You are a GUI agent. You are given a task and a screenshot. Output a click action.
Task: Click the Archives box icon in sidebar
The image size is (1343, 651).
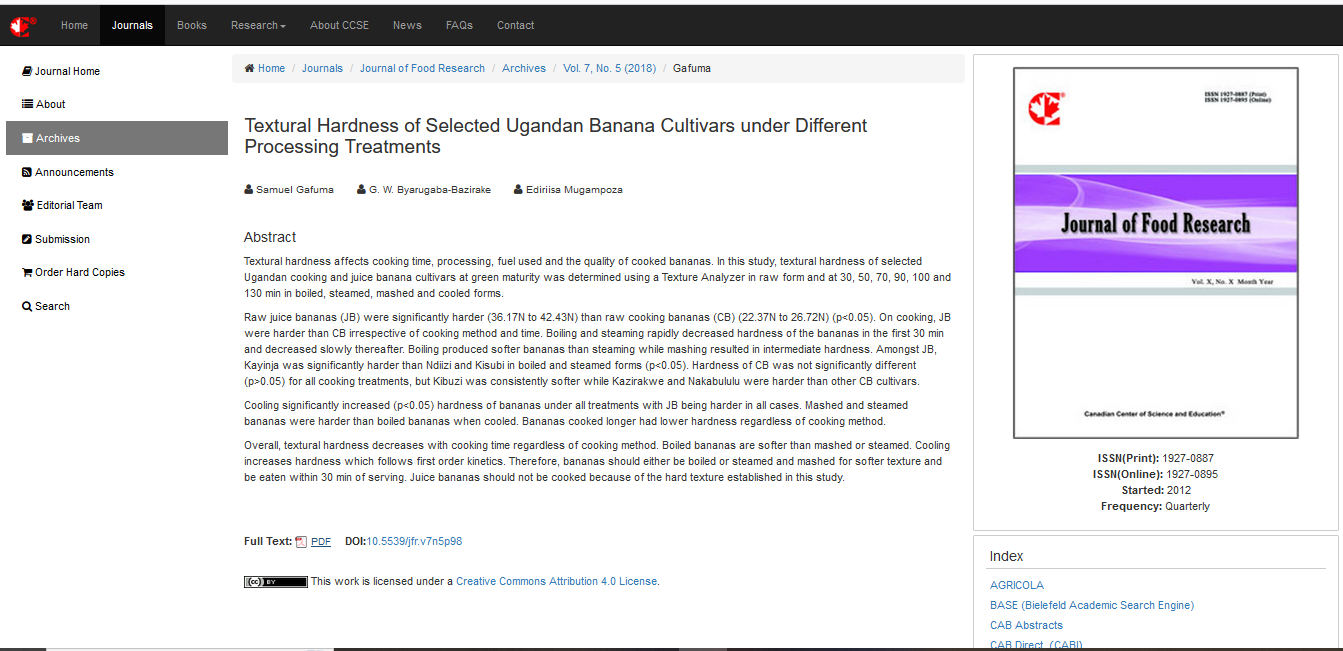(27, 138)
